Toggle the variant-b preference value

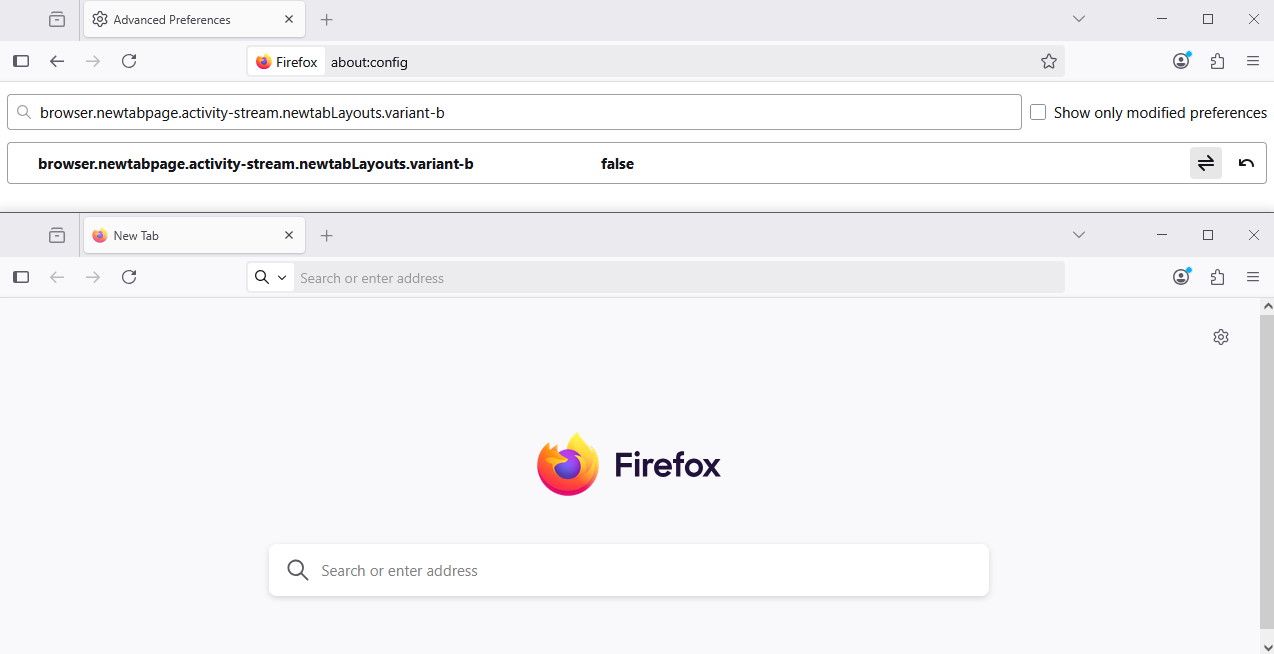pos(1206,163)
